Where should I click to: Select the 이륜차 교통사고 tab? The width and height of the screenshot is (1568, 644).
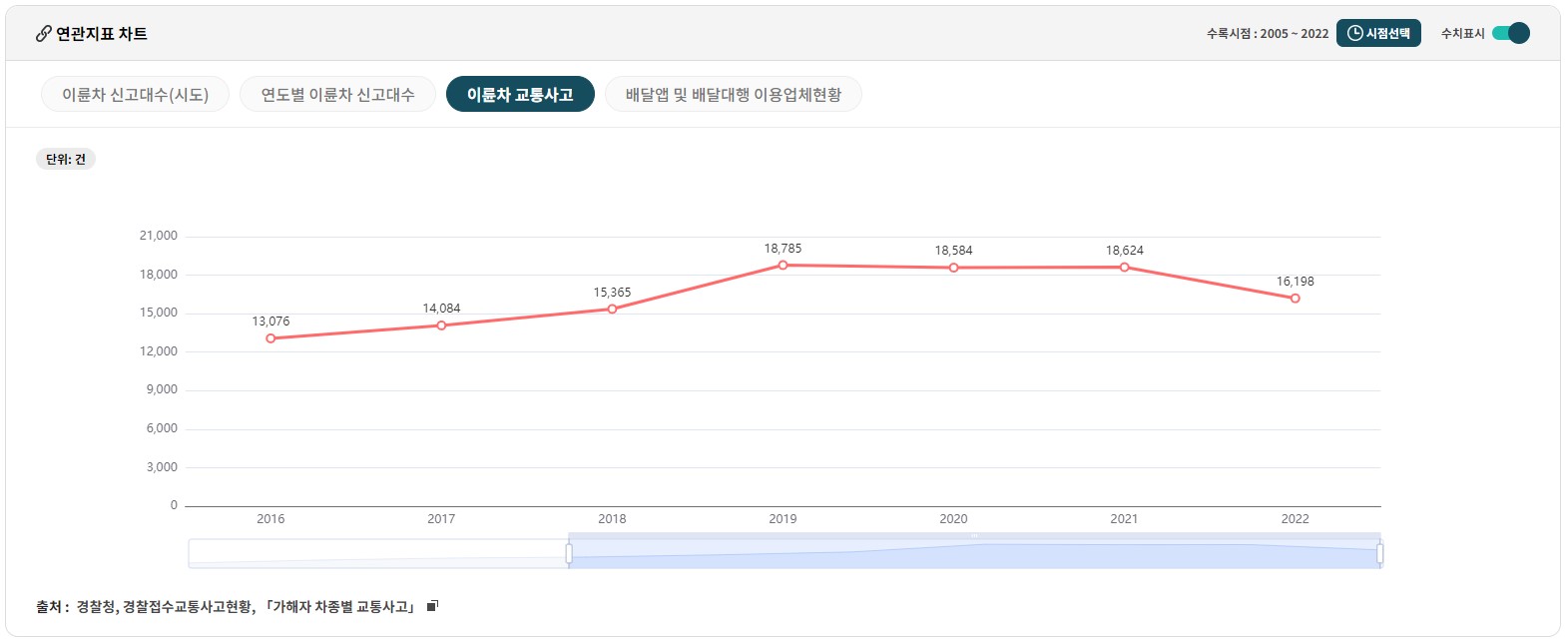click(520, 94)
